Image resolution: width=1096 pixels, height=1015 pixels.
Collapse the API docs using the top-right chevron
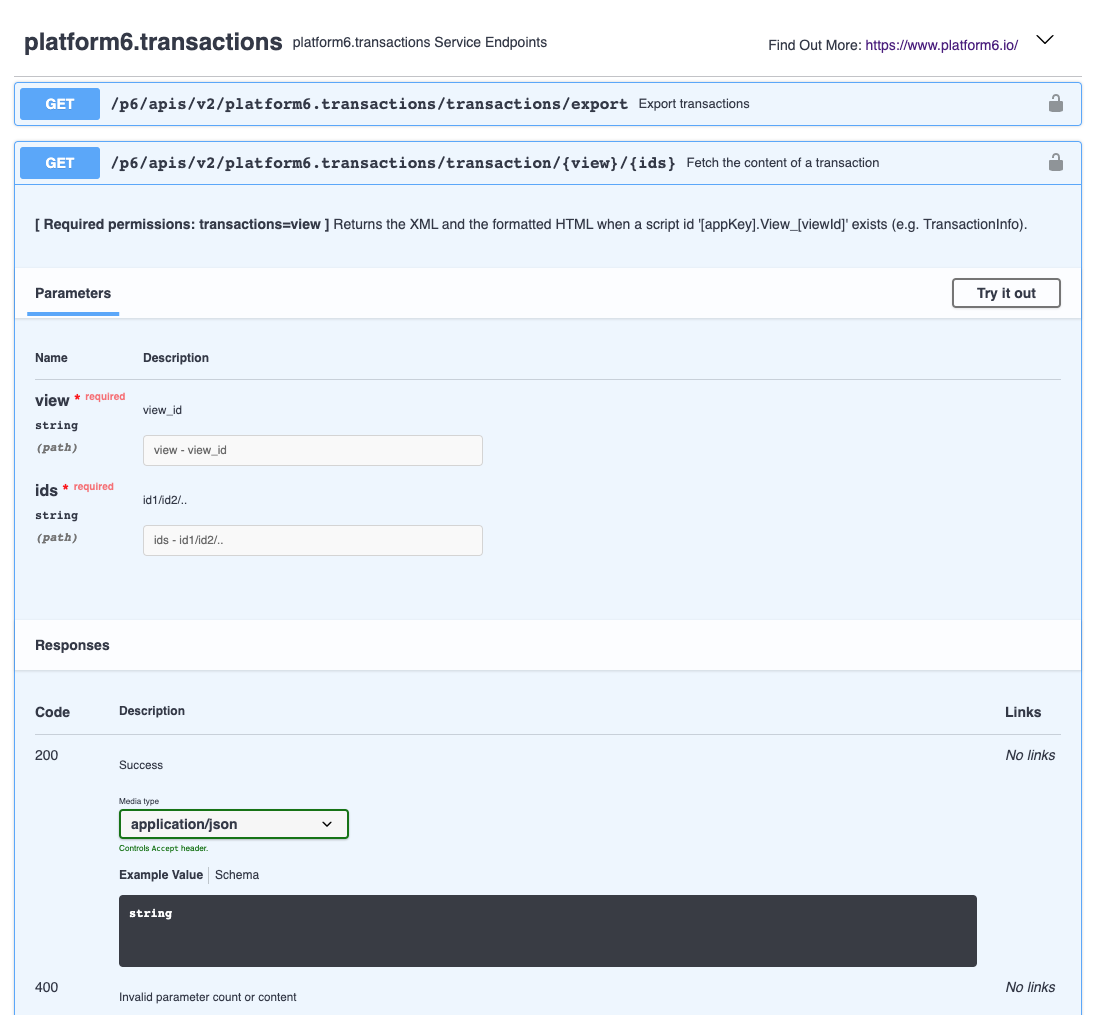(x=1044, y=40)
